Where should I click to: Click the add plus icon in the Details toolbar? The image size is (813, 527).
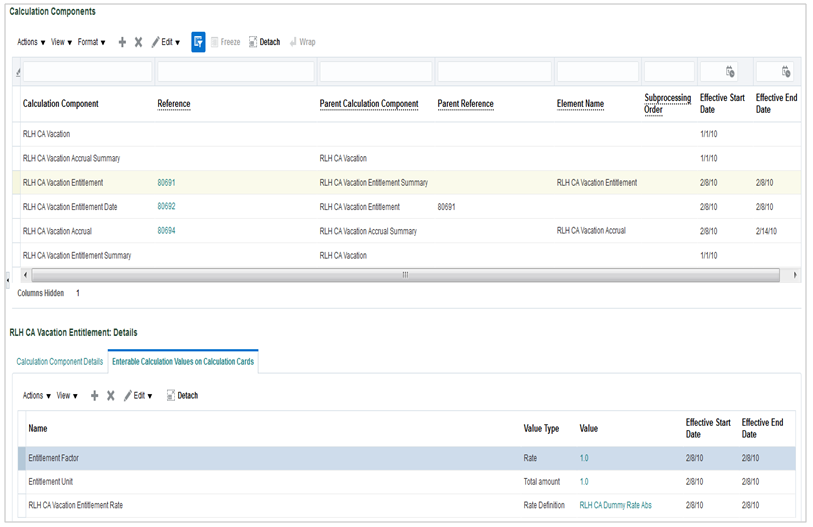[x=95, y=395]
